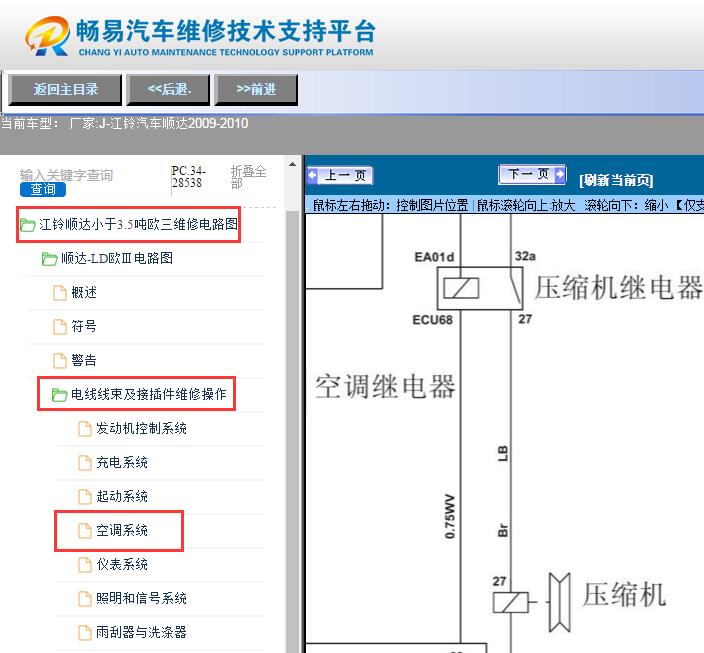The image size is (704, 653).
Task: Click 刷新当前页 refresh link
Action: coord(616,180)
